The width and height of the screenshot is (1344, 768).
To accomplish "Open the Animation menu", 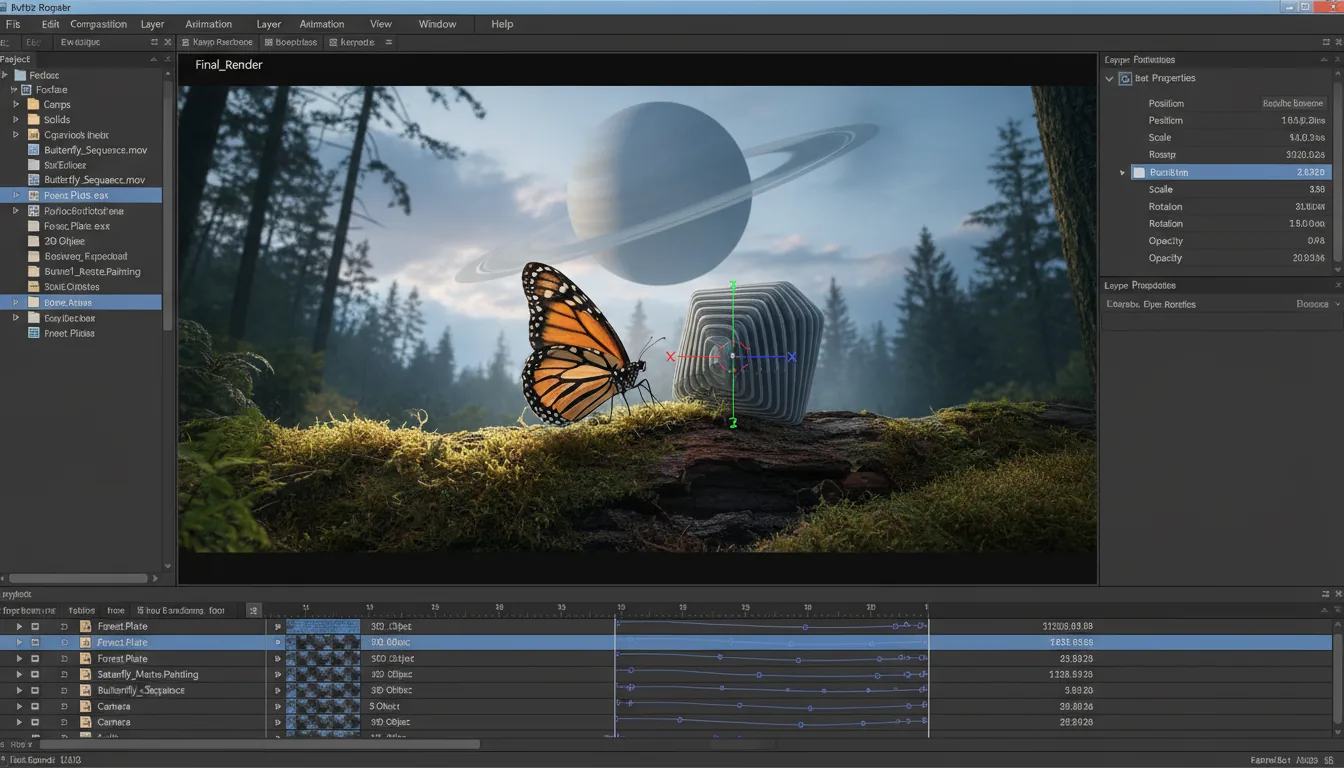I will click(x=208, y=23).
